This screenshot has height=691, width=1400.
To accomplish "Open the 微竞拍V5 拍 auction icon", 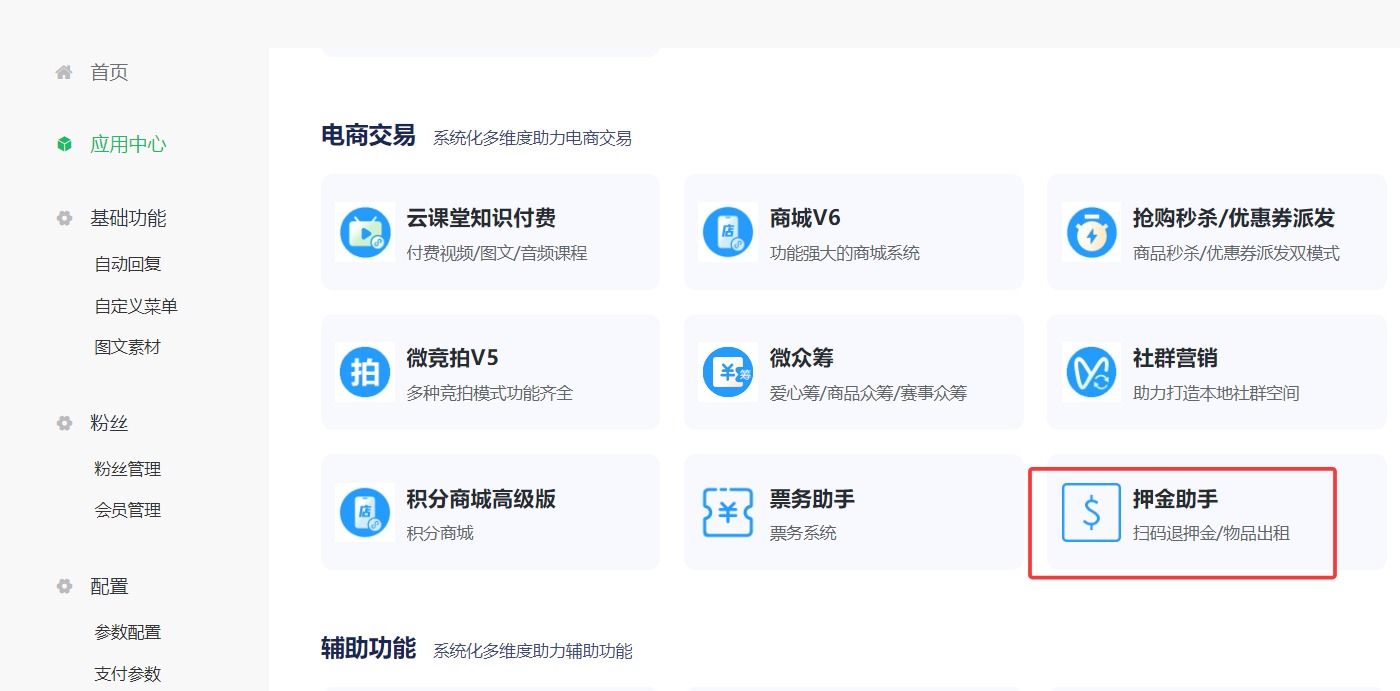I will coord(365,371).
